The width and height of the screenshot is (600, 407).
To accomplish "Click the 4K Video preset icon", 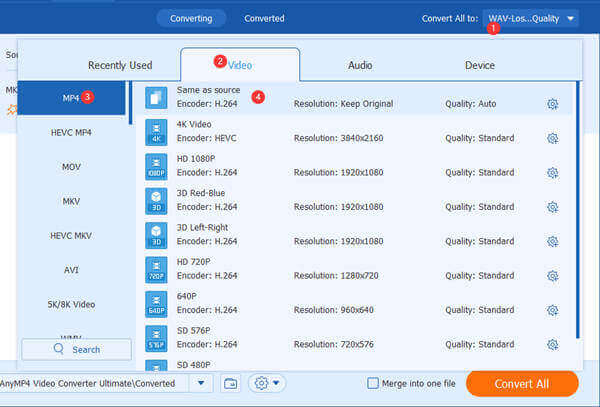I will pyautogui.click(x=156, y=132).
